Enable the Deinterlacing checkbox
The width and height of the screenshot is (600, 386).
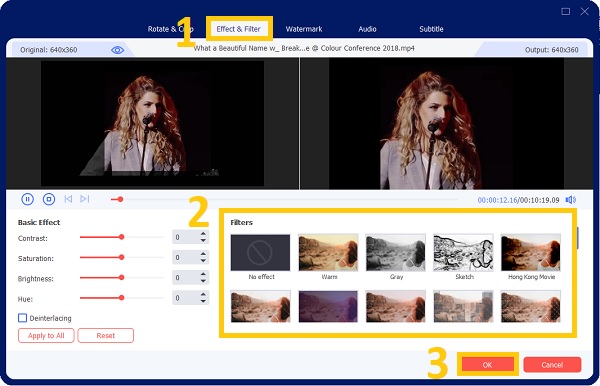pyautogui.click(x=23, y=318)
